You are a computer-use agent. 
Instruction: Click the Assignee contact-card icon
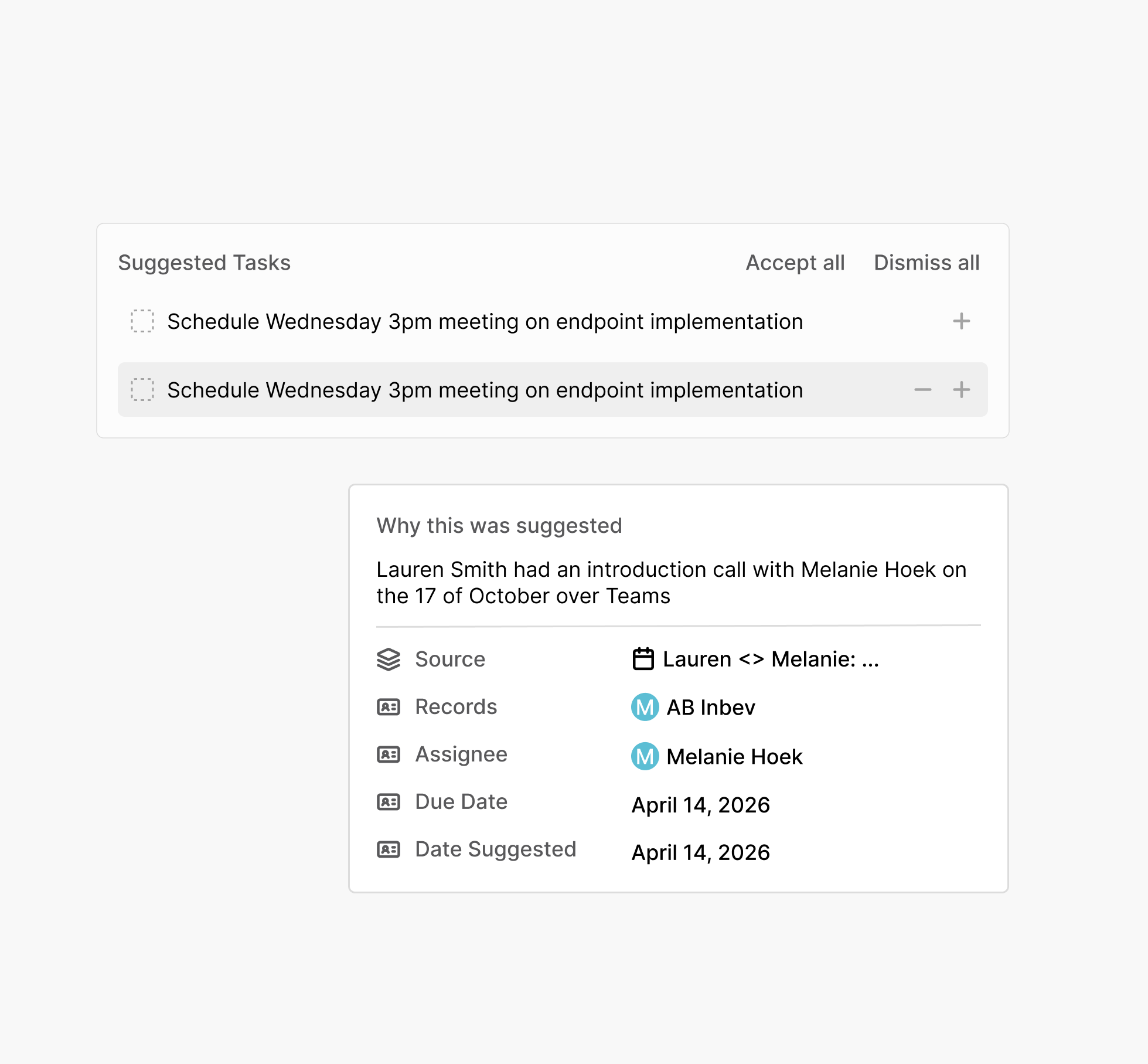pos(389,754)
